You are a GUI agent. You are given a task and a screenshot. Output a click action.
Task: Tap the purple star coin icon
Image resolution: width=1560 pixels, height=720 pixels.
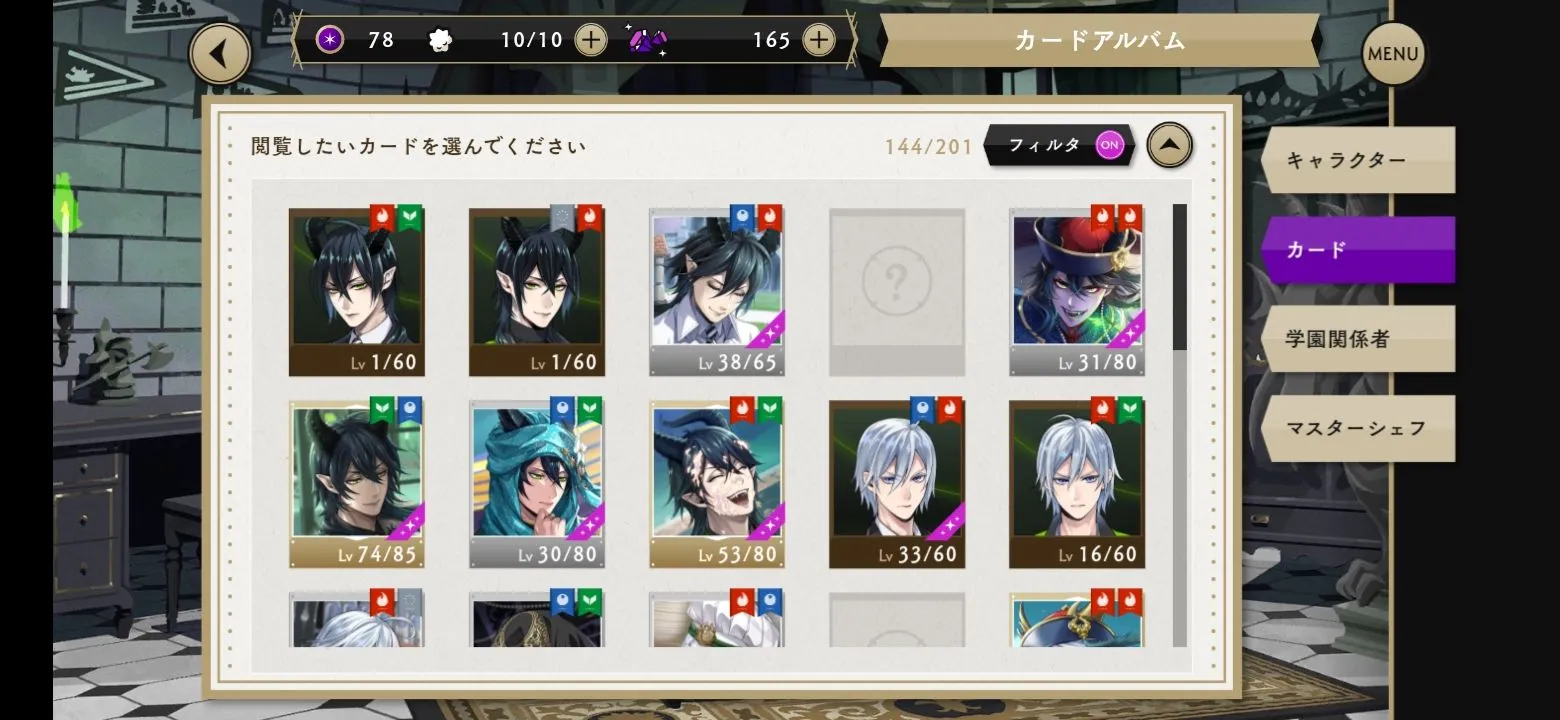330,40
